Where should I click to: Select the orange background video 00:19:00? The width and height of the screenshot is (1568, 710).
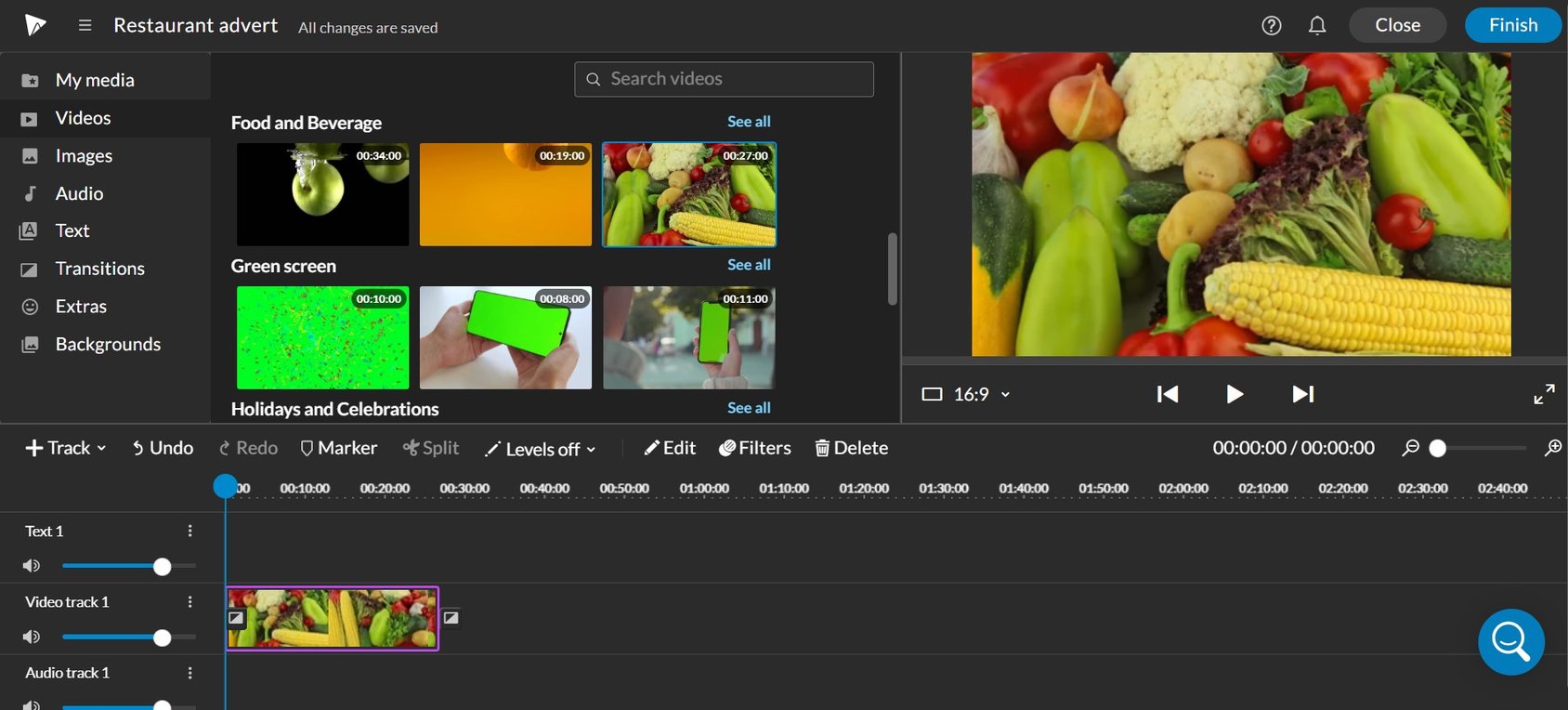click(505, 194)
